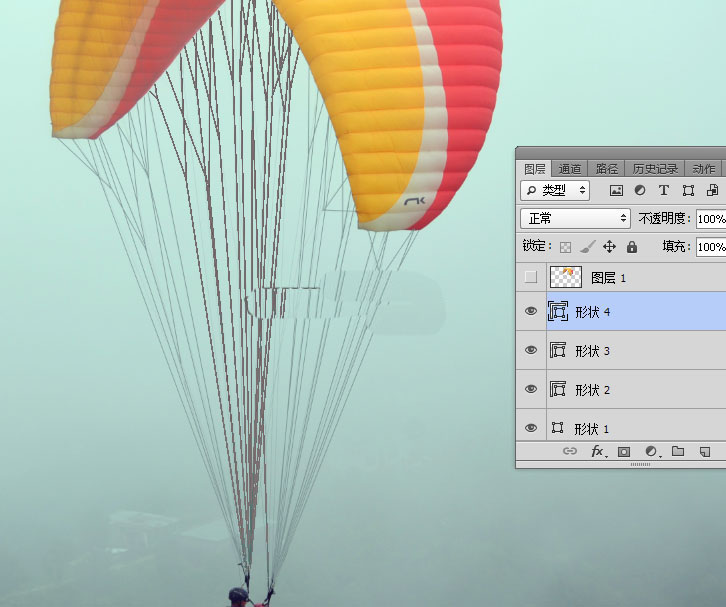Click lock image pixels brush icon
This screenshot has width=726, height=607.
click(x=587, y=246)
